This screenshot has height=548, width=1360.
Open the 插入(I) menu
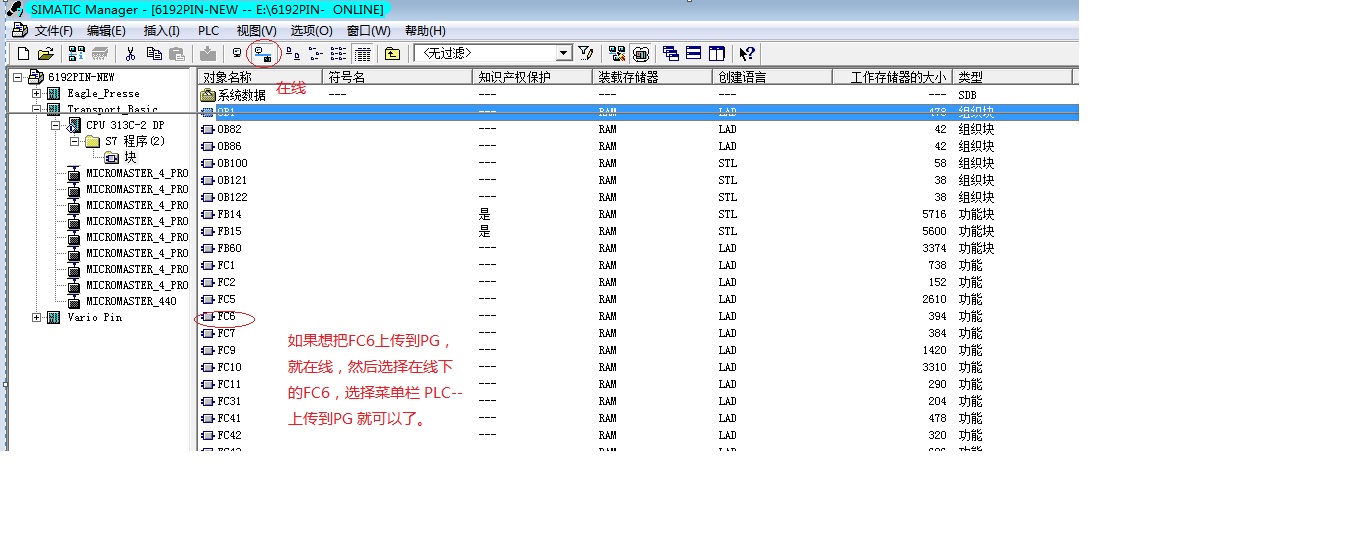point(162,31)
